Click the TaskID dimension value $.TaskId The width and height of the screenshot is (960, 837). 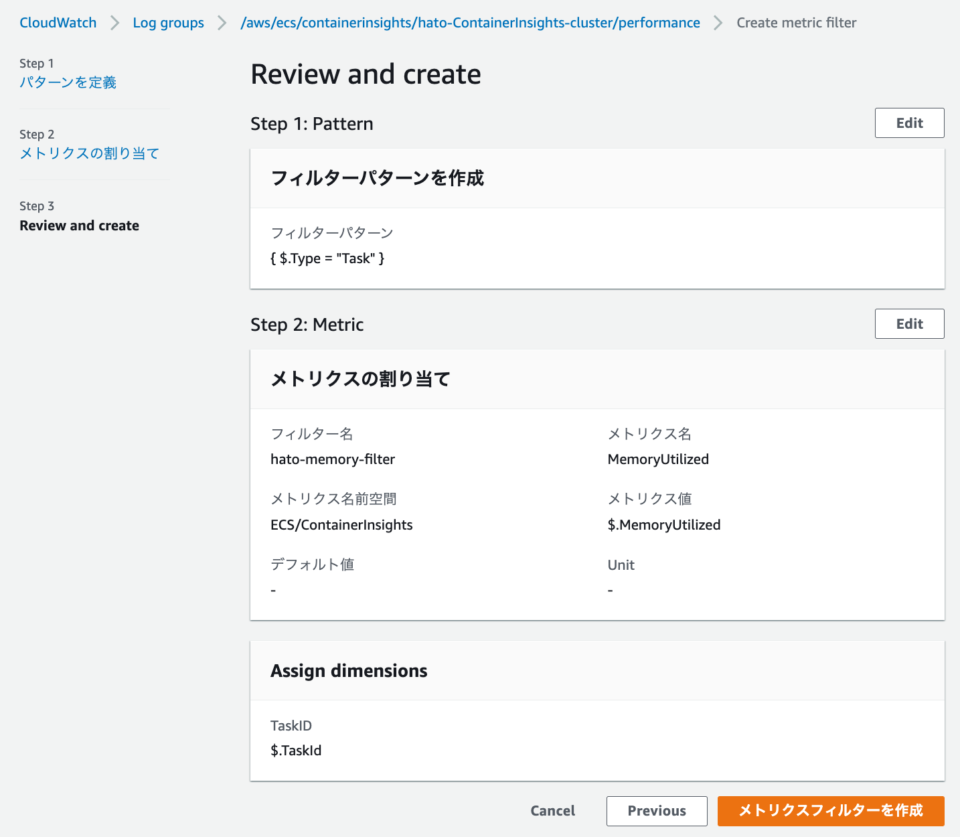point(297,750)
